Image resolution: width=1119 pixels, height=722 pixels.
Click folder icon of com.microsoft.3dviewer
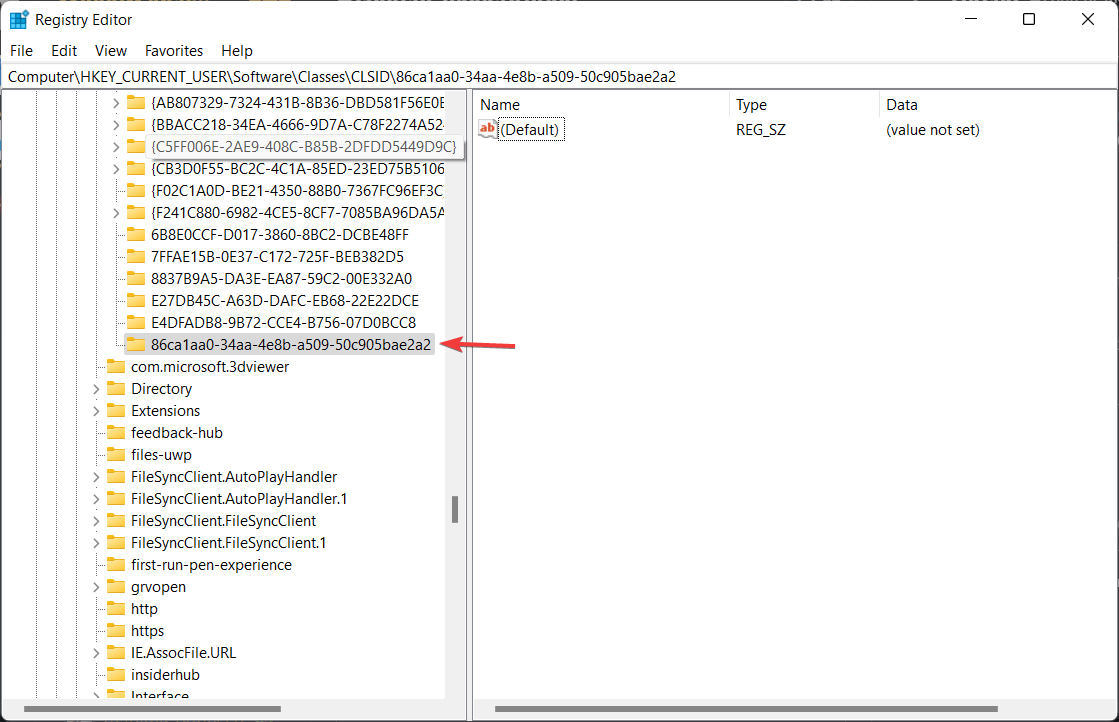(x=116, y=367)
